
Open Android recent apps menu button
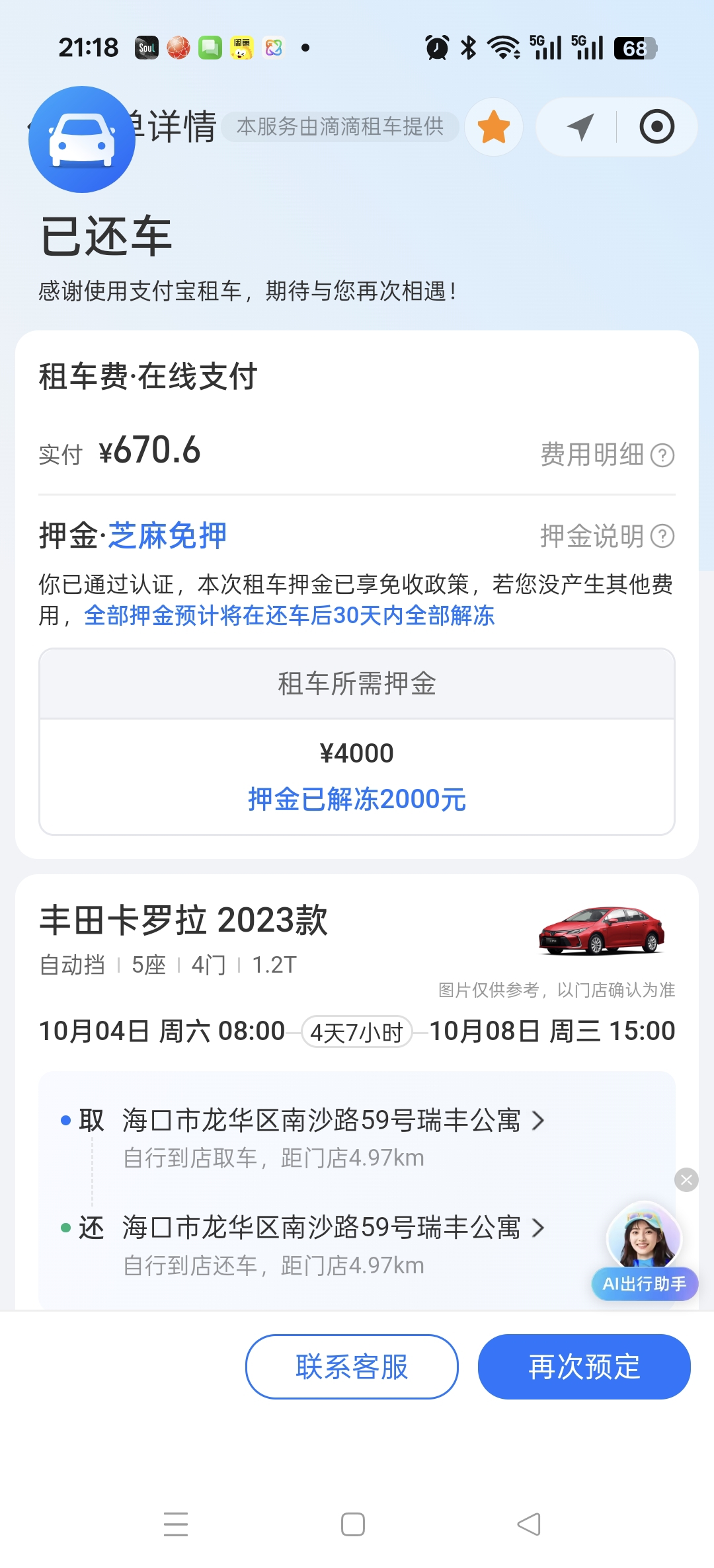pos(176,1524)
